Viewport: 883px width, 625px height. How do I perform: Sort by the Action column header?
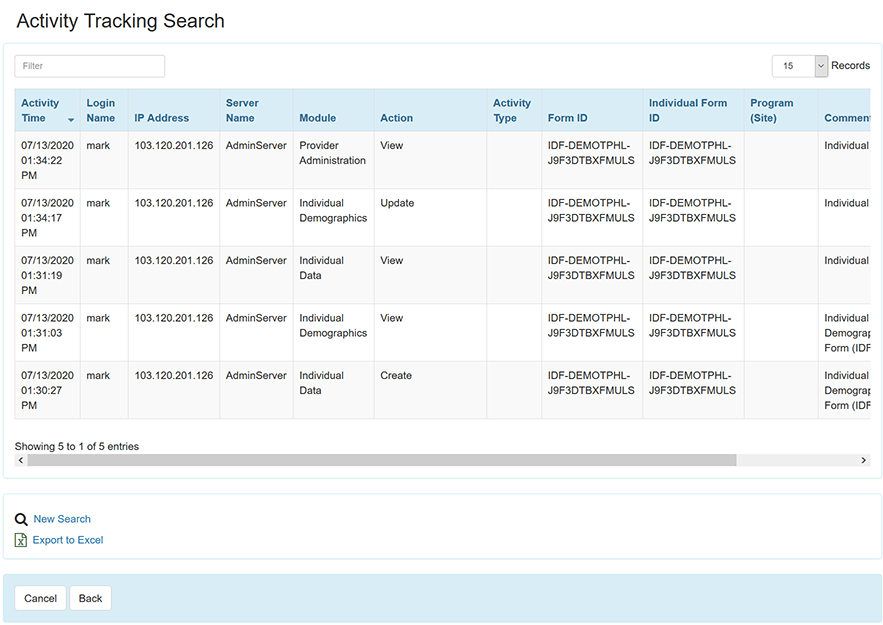(x=430, y=110)
